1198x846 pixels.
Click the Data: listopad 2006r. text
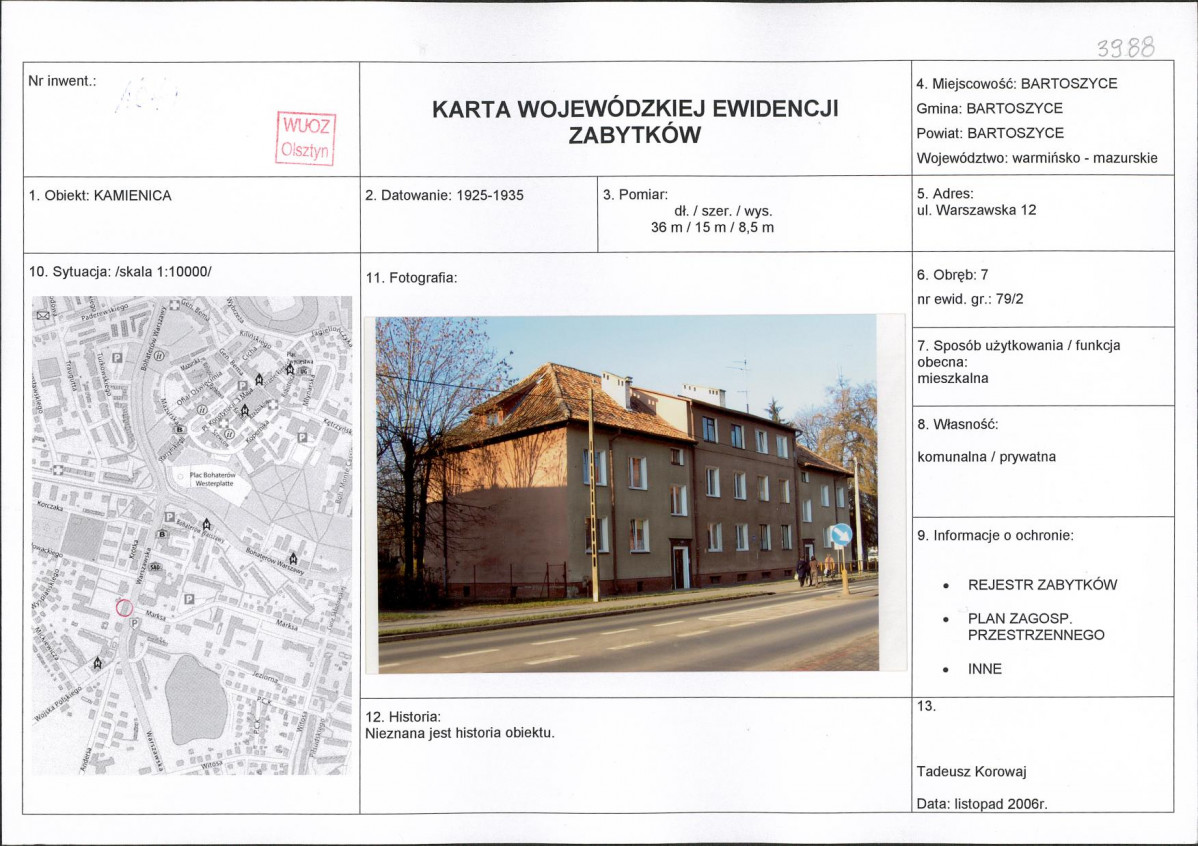(982, 804)
